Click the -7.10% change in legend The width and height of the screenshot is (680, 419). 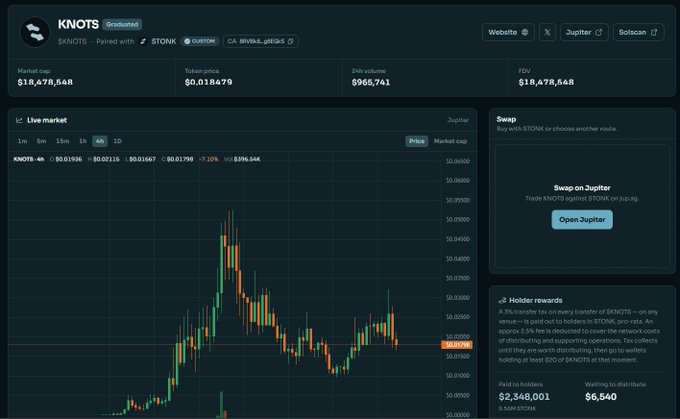point(209,159)
